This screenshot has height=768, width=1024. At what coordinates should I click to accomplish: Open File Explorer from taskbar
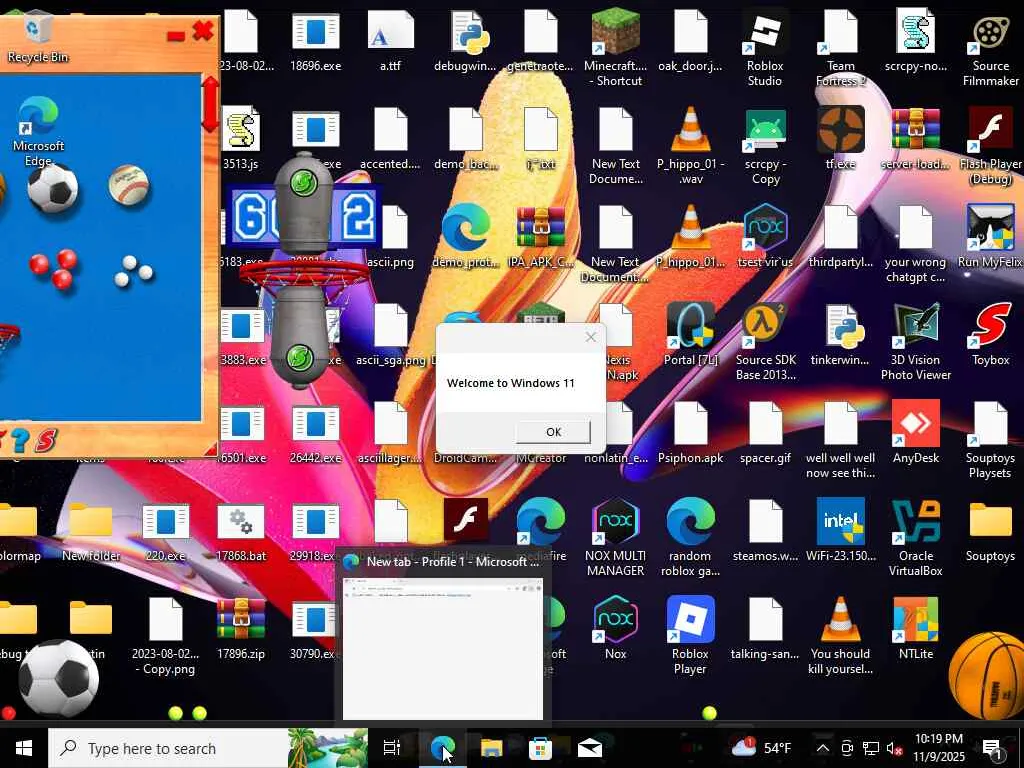click(491, 748)
